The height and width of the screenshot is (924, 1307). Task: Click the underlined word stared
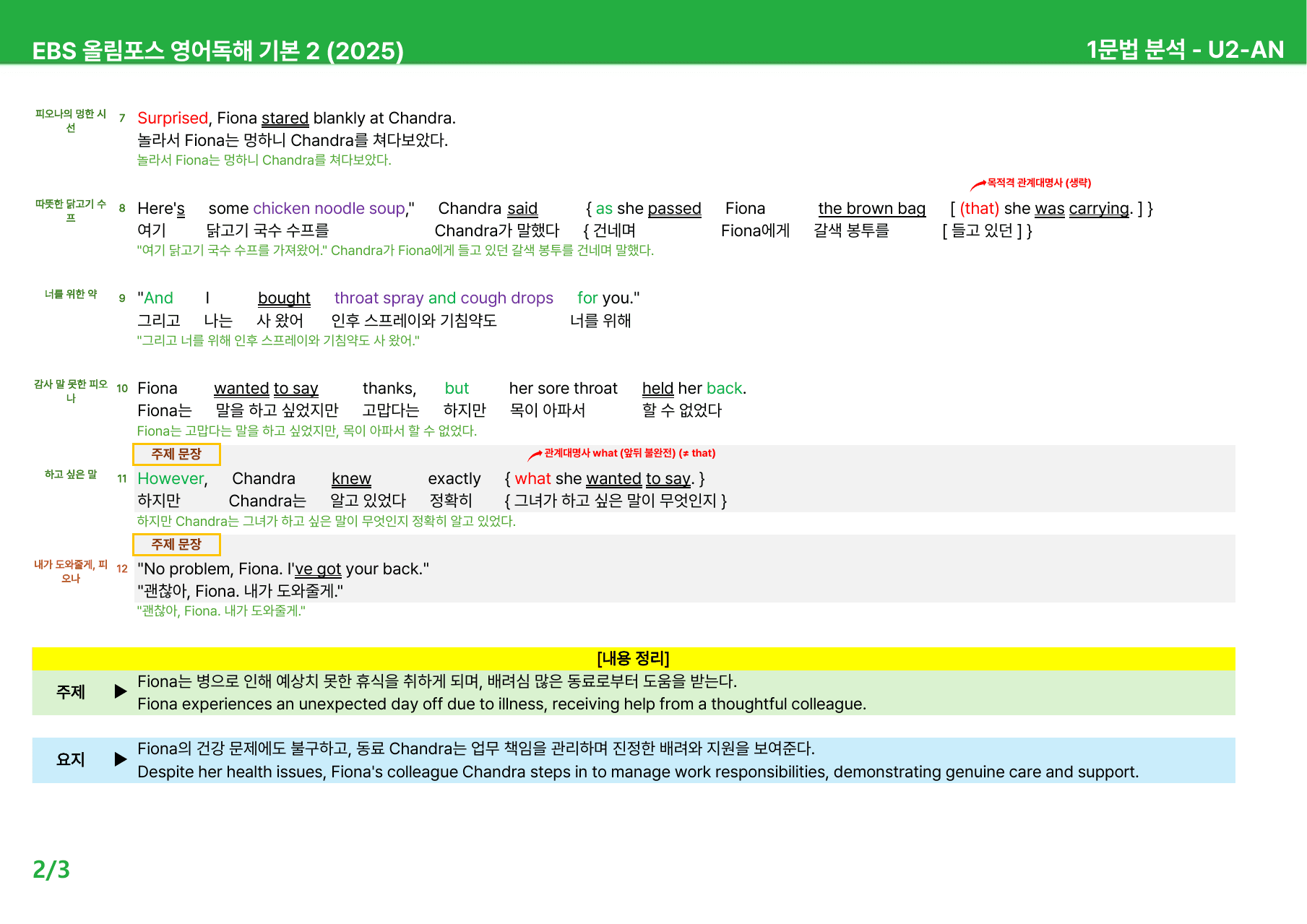pos(285,118)
